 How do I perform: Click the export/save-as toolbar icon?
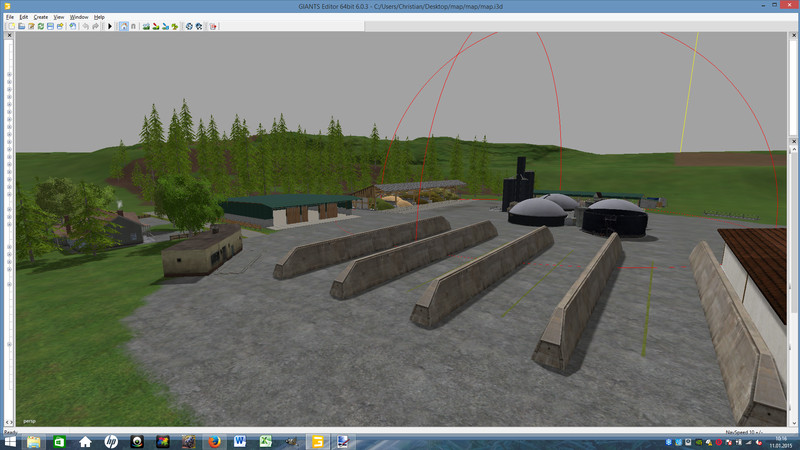[60, 26]
